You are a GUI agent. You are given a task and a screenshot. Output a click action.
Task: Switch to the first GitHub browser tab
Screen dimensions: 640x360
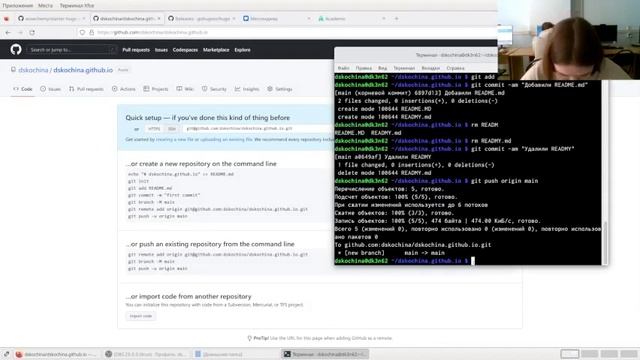(x=51, y=18)
